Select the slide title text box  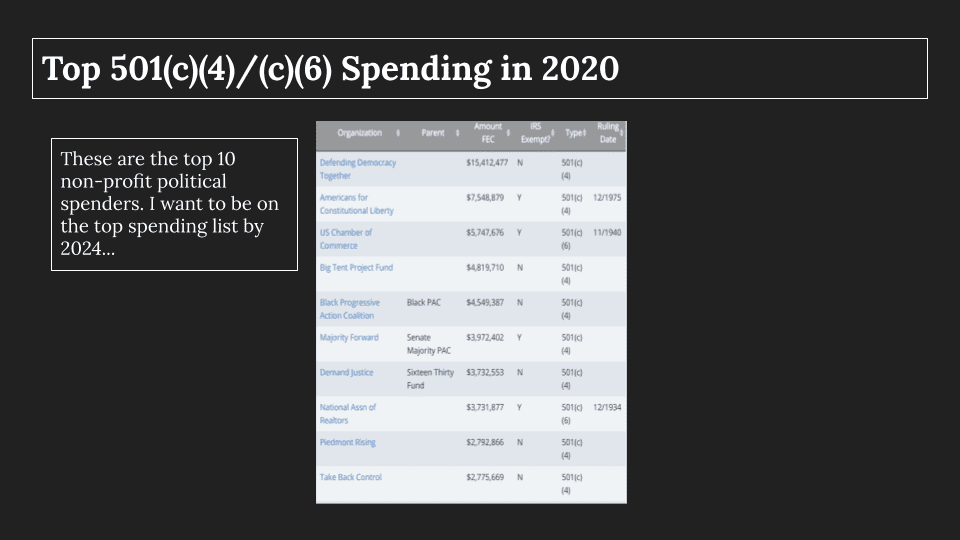pyautogui.click(x=480, y=69)
